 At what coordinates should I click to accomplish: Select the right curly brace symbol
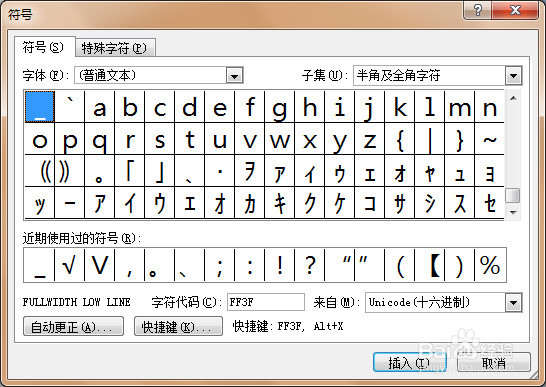[x=459, y=139]
